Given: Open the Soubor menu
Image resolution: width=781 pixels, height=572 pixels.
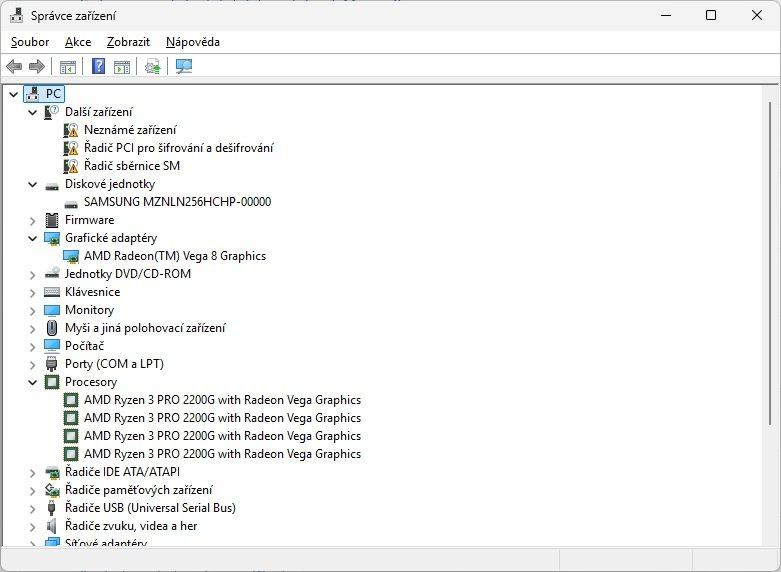Looking at the screenshot, I should click(30, 42).
